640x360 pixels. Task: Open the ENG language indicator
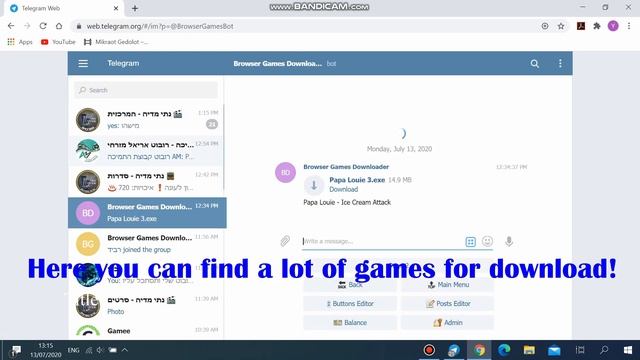pyautogui.click(x=73, y=350)
